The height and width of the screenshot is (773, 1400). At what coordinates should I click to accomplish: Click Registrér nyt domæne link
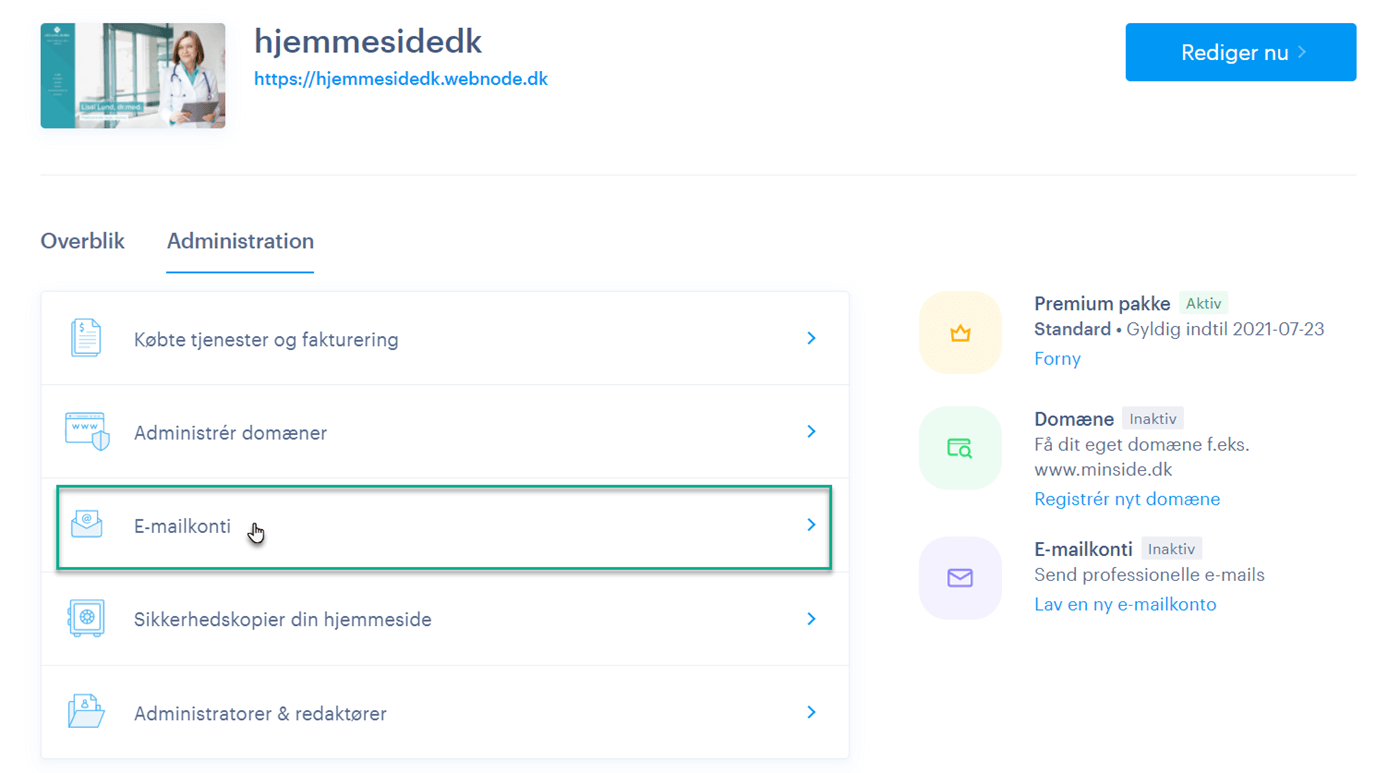tap(1127, 499)
